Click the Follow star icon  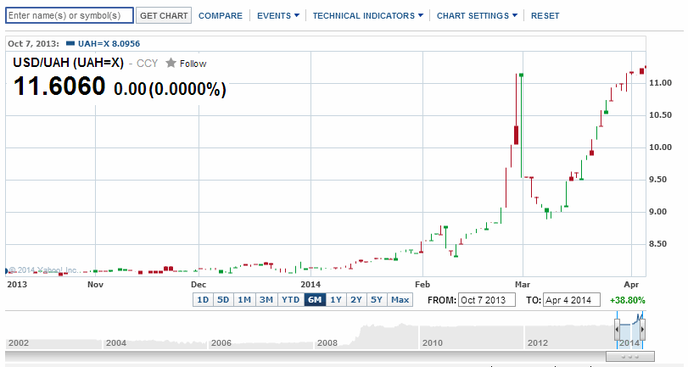pyautogui.click(x=171, y=63)
